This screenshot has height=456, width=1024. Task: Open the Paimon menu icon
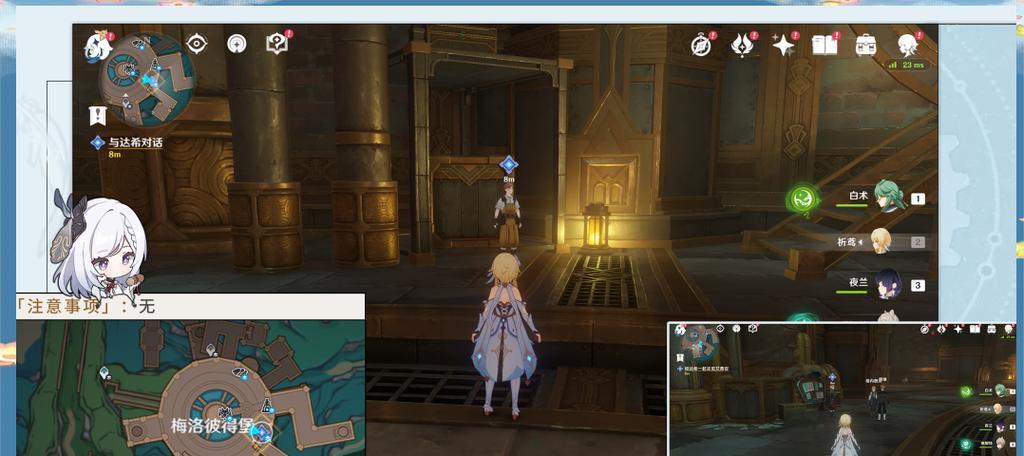point(98,48)
